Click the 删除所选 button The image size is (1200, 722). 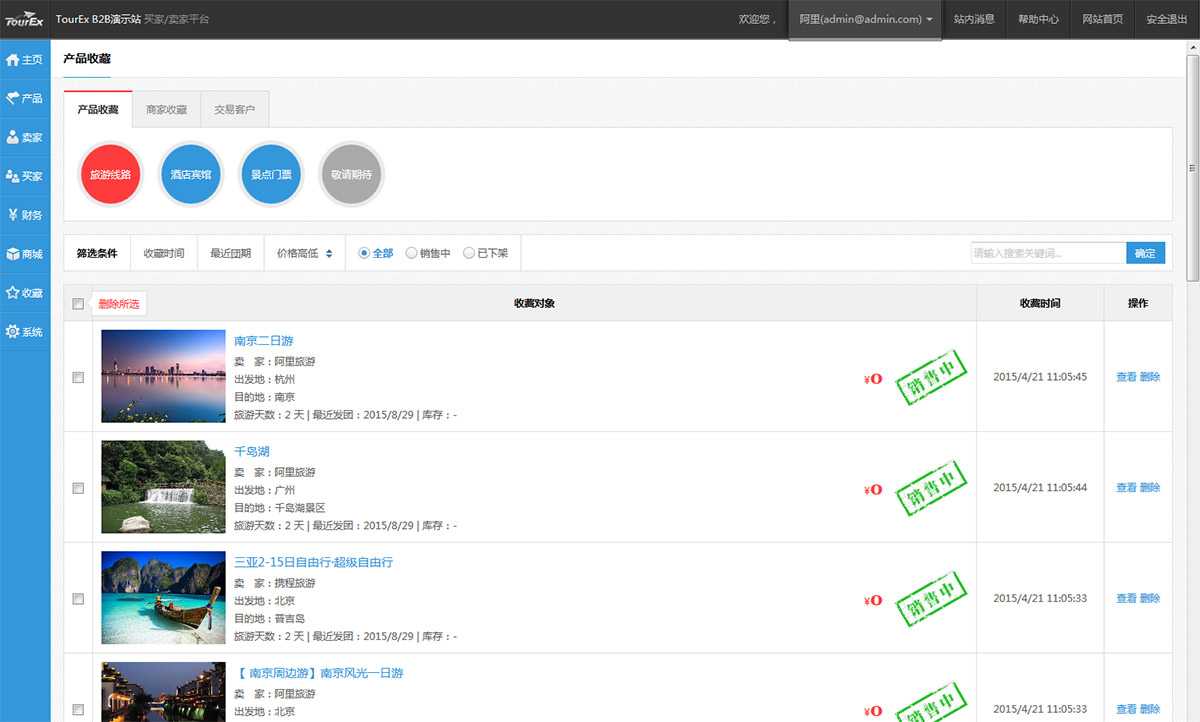119,304
